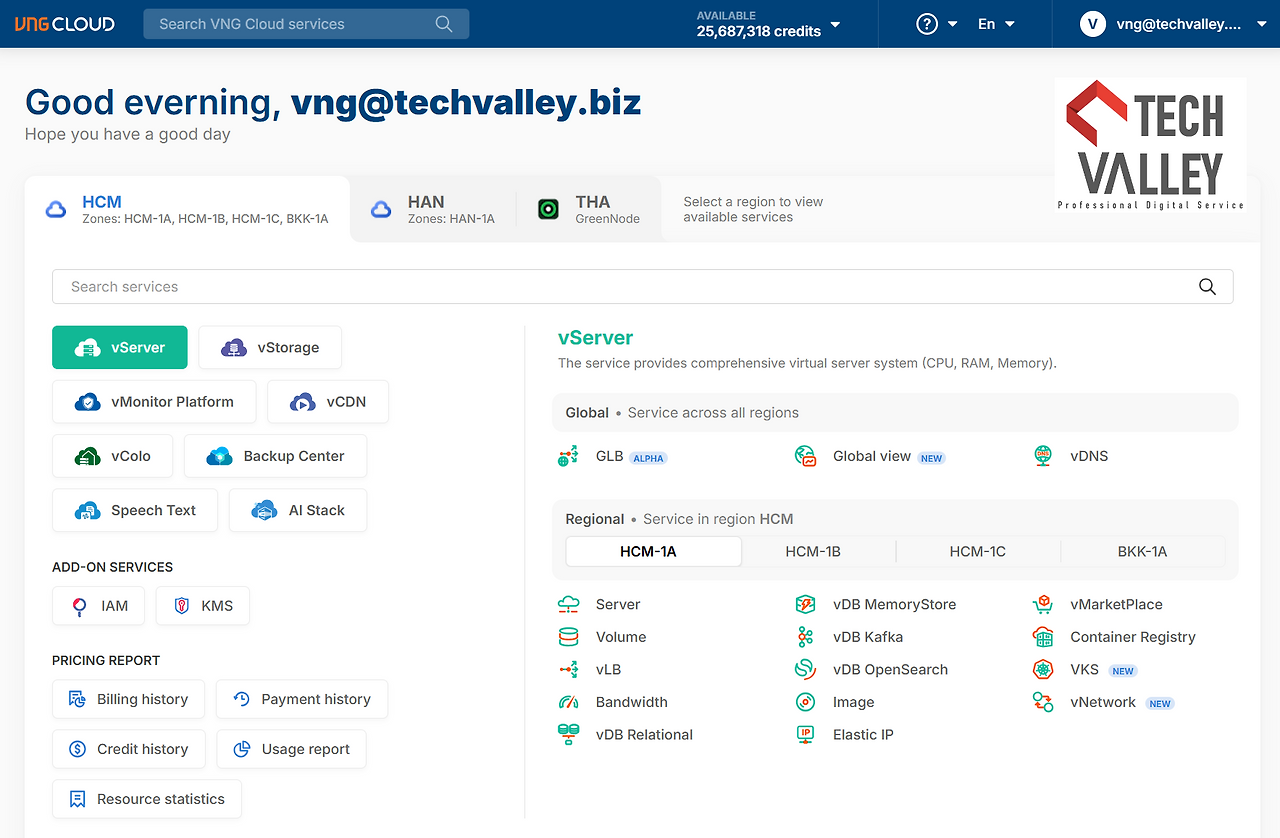Open the Global view link text
Screen dimensions: 1280x838
pyautogui.click(x=872, y=456)
